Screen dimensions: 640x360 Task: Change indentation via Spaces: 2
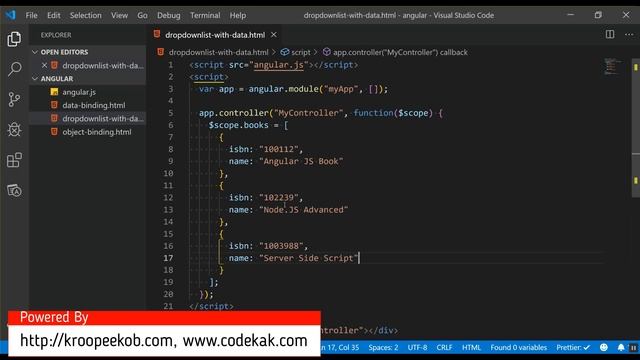(x=383, y=347)
